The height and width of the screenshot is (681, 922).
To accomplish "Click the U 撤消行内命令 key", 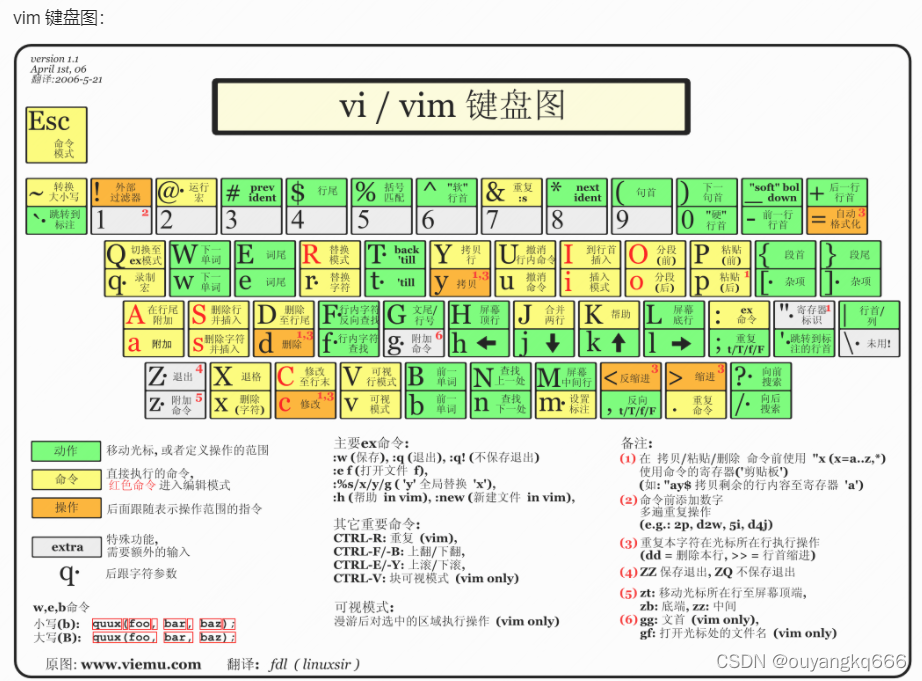I will [525, 255].
